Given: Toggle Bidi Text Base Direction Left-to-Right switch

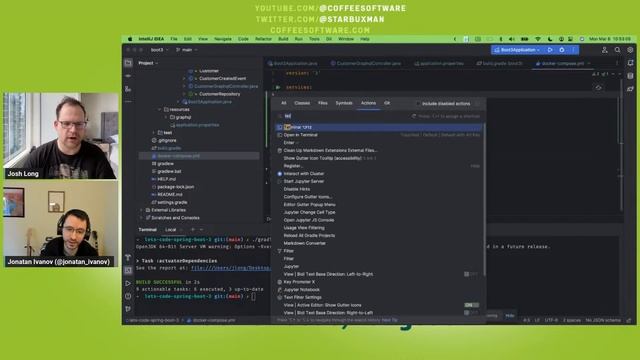Looking at the screenshot, I should (471, 274).
